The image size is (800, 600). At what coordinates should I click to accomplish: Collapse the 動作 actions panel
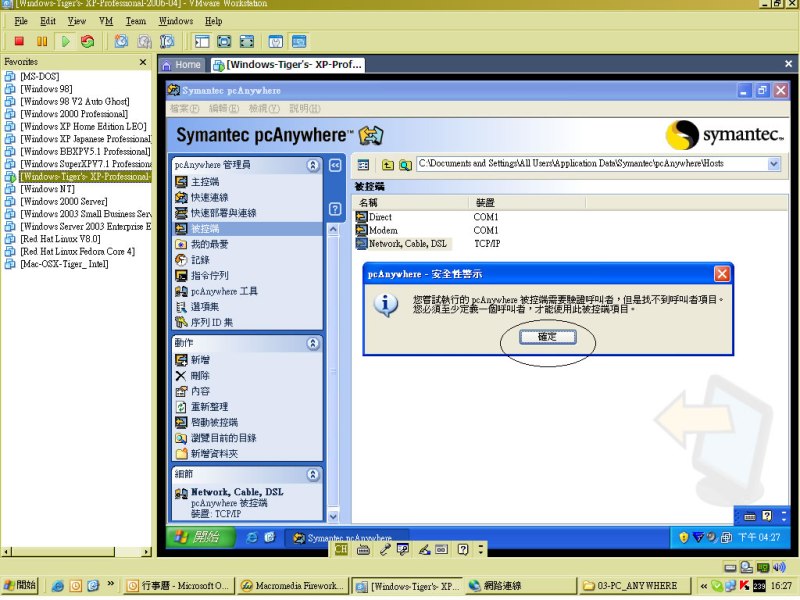coord(313,343)
